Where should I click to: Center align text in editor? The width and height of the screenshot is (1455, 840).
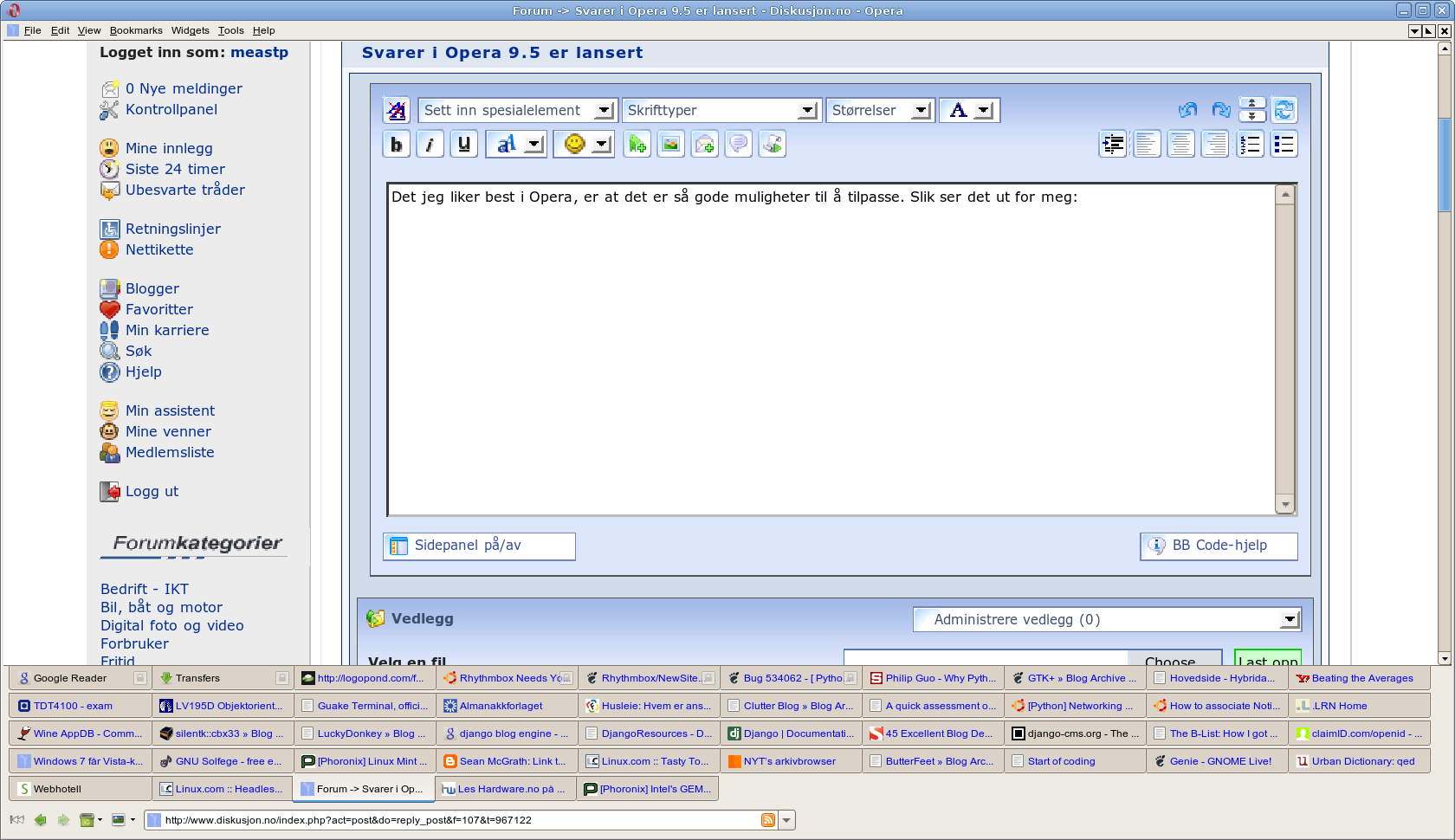point(1180,144)
